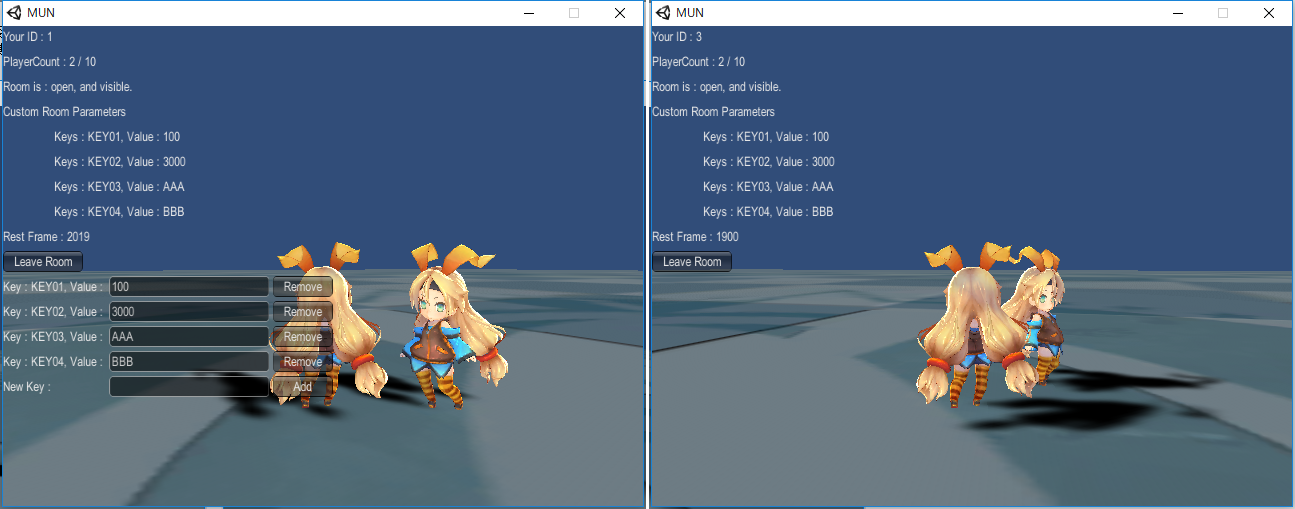Click the empty New Key input field
This screenshot has height=509, width=1295.
[189, 387]
